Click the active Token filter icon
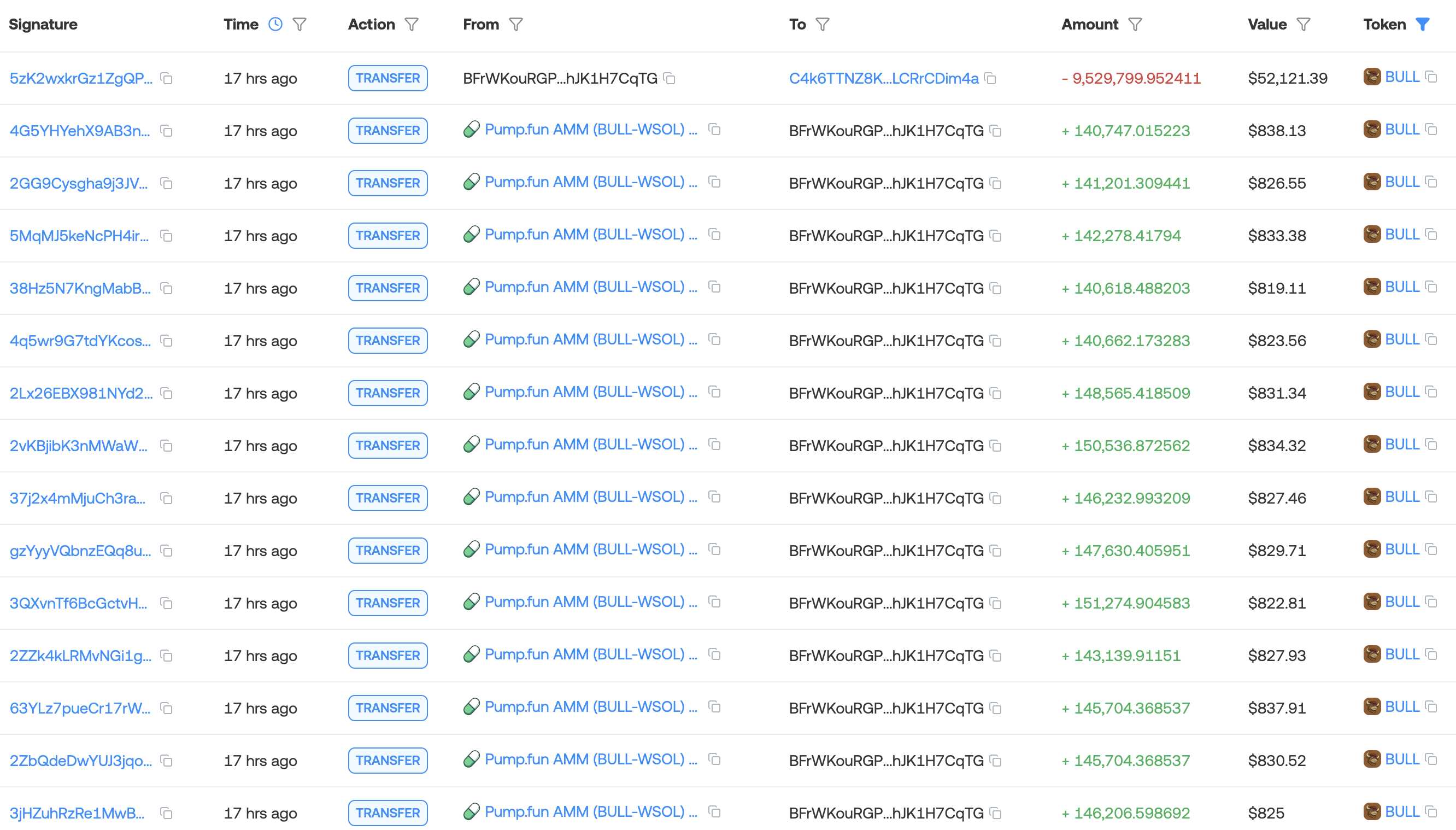 point(1423,24)
